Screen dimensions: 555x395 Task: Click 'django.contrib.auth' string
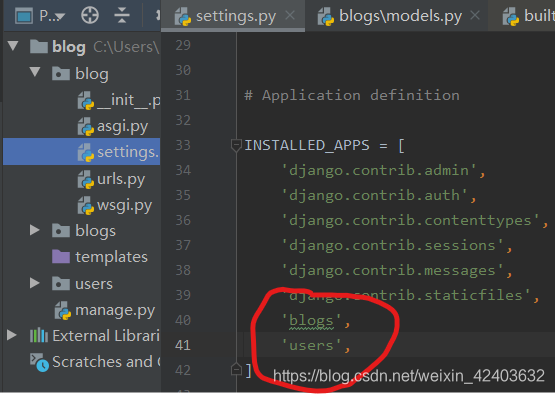pos(375,195)
